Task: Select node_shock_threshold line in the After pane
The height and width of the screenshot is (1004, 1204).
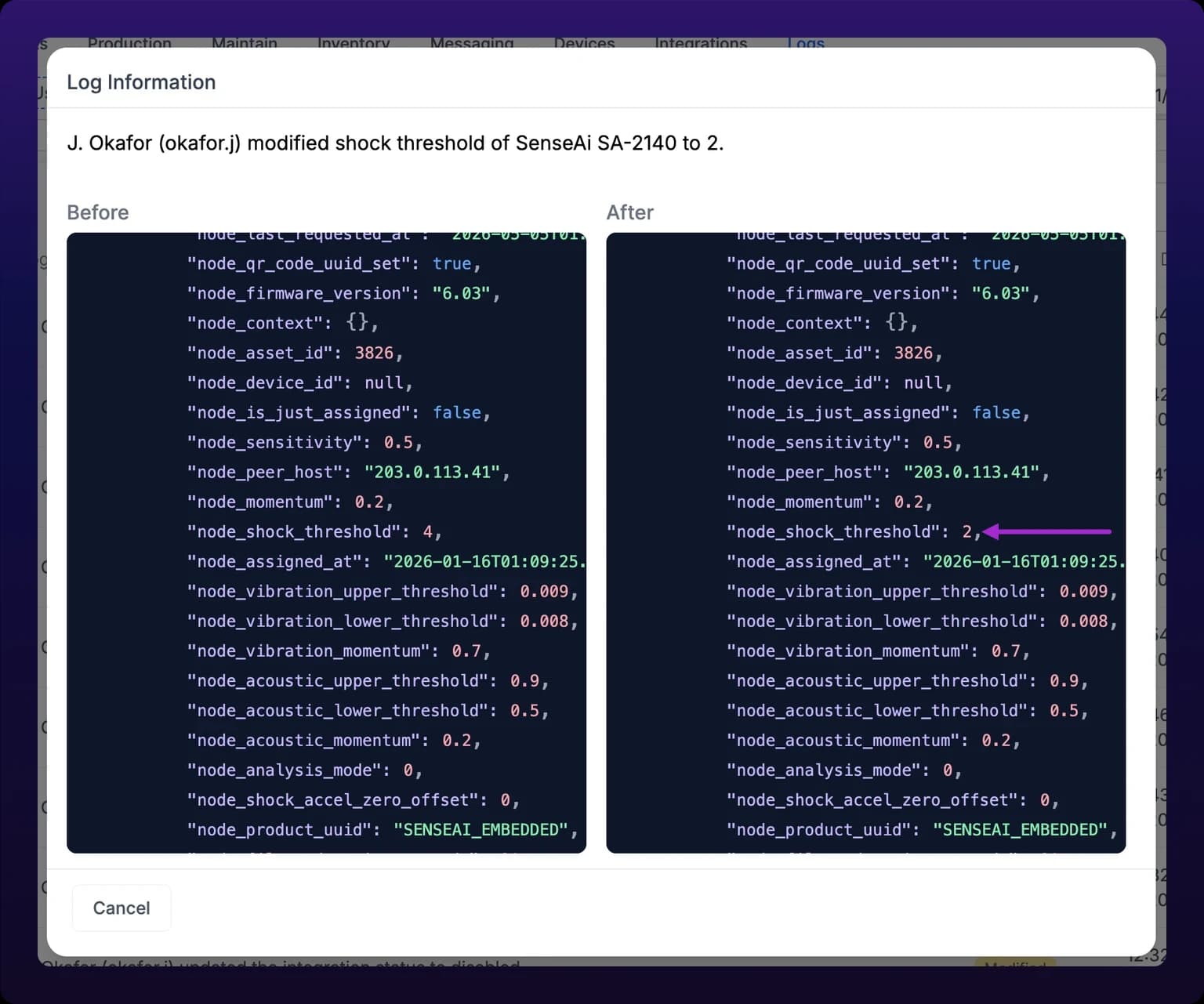Action: tap(854, 532)
